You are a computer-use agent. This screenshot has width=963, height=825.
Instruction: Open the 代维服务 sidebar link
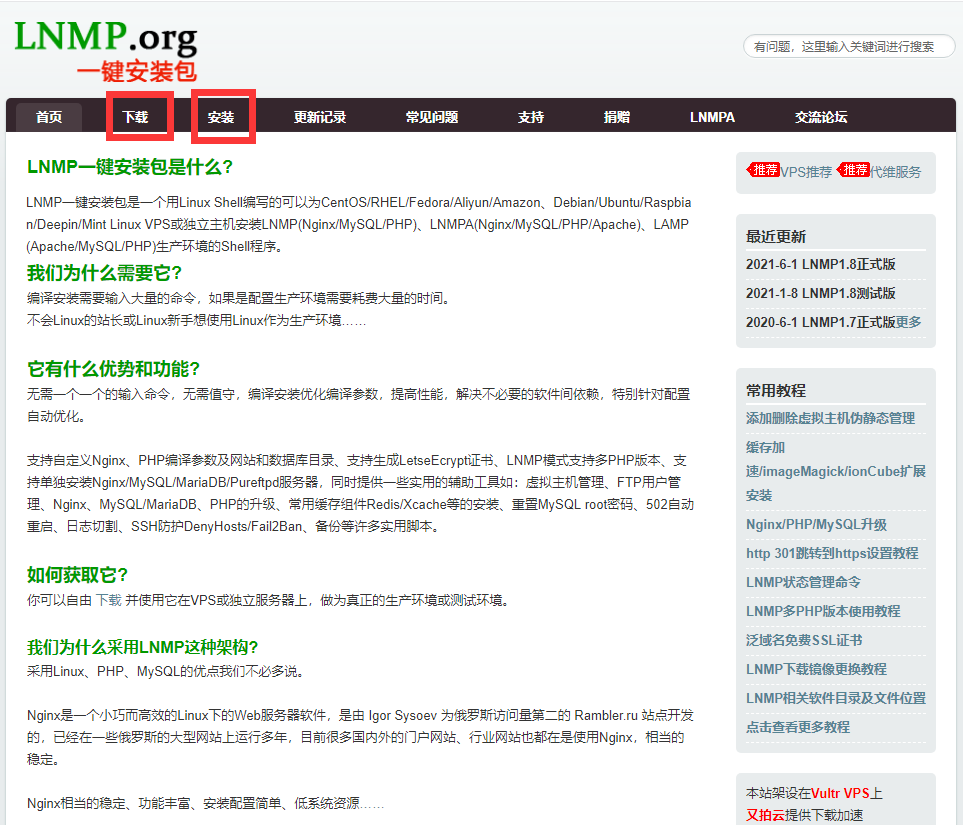(895, 172)
